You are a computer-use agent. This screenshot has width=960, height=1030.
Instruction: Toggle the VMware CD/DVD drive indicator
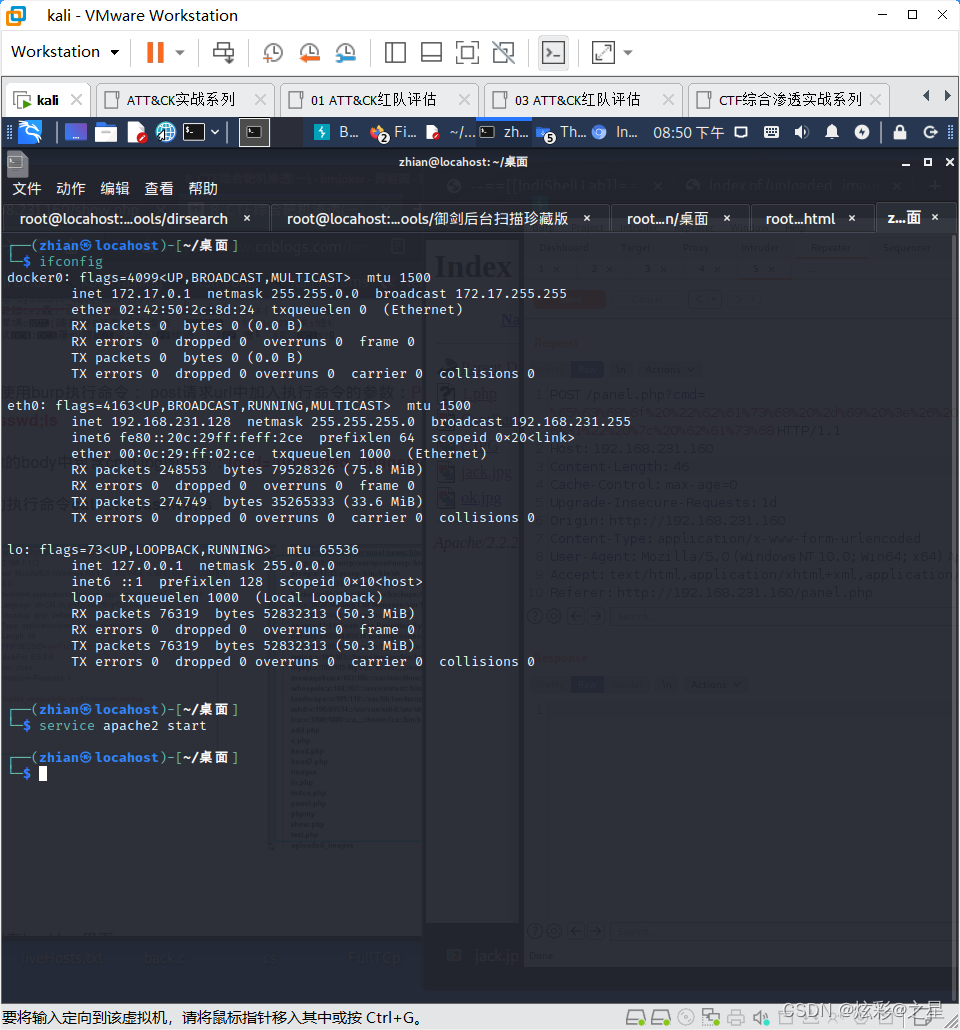pos(685,1018)
